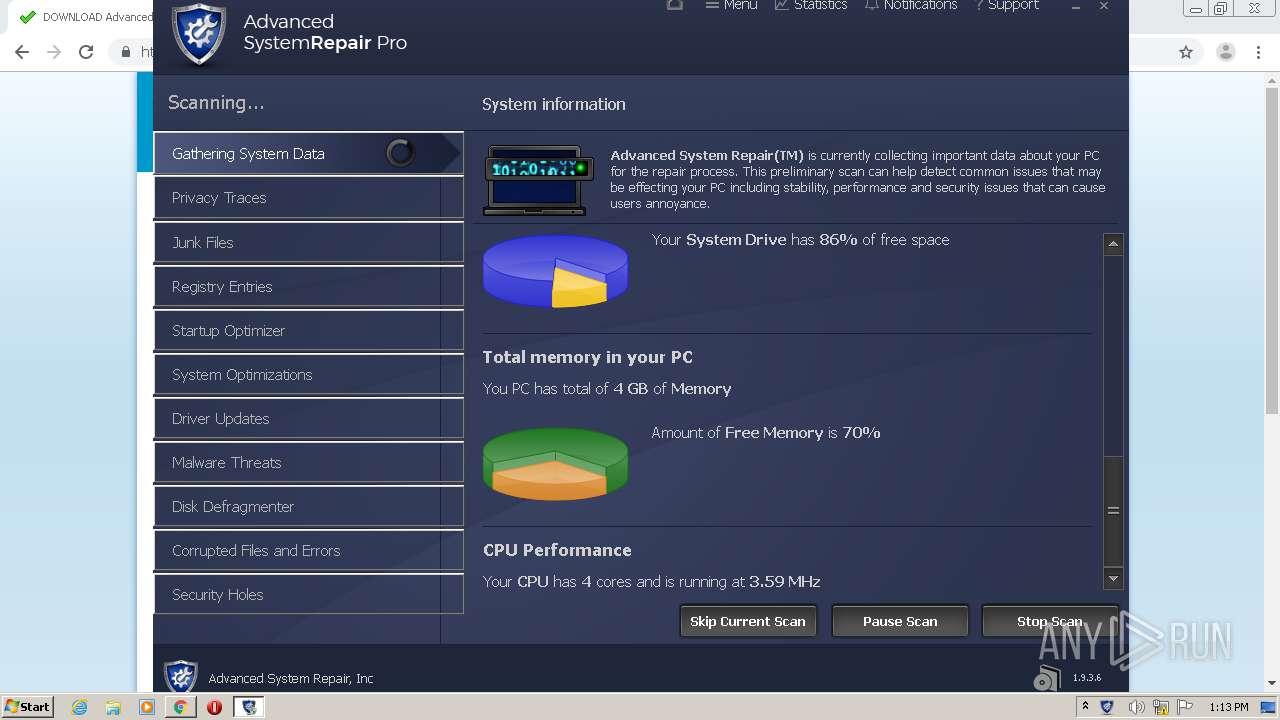The image size is (1280, 720).
Task: Select Disk Defragmenter scan step
Action: coord(308,506)
